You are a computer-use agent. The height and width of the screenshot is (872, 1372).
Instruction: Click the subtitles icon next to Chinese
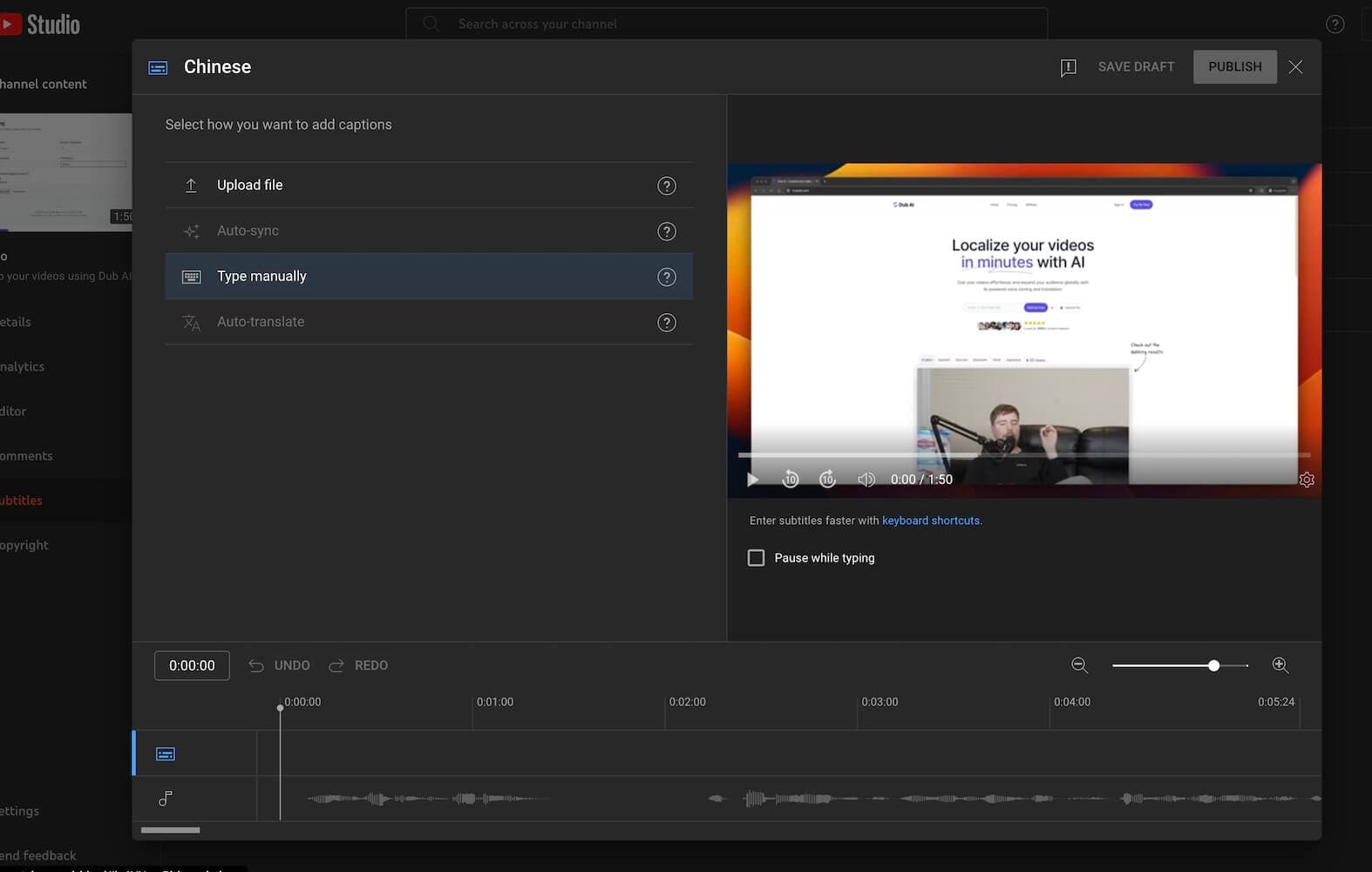click(x=158, y=67)
